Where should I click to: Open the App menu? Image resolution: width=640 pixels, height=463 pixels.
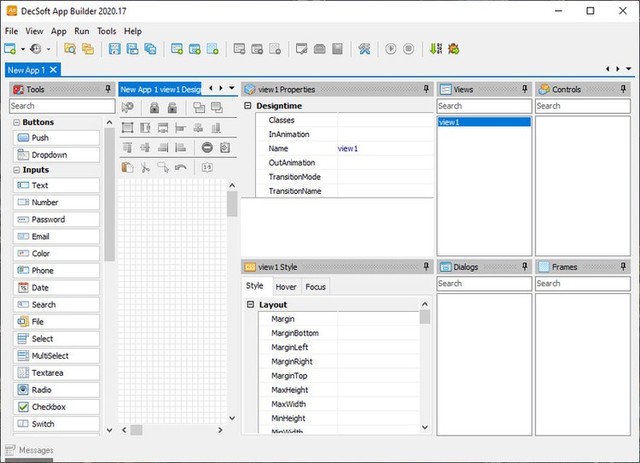pos(59,31)
